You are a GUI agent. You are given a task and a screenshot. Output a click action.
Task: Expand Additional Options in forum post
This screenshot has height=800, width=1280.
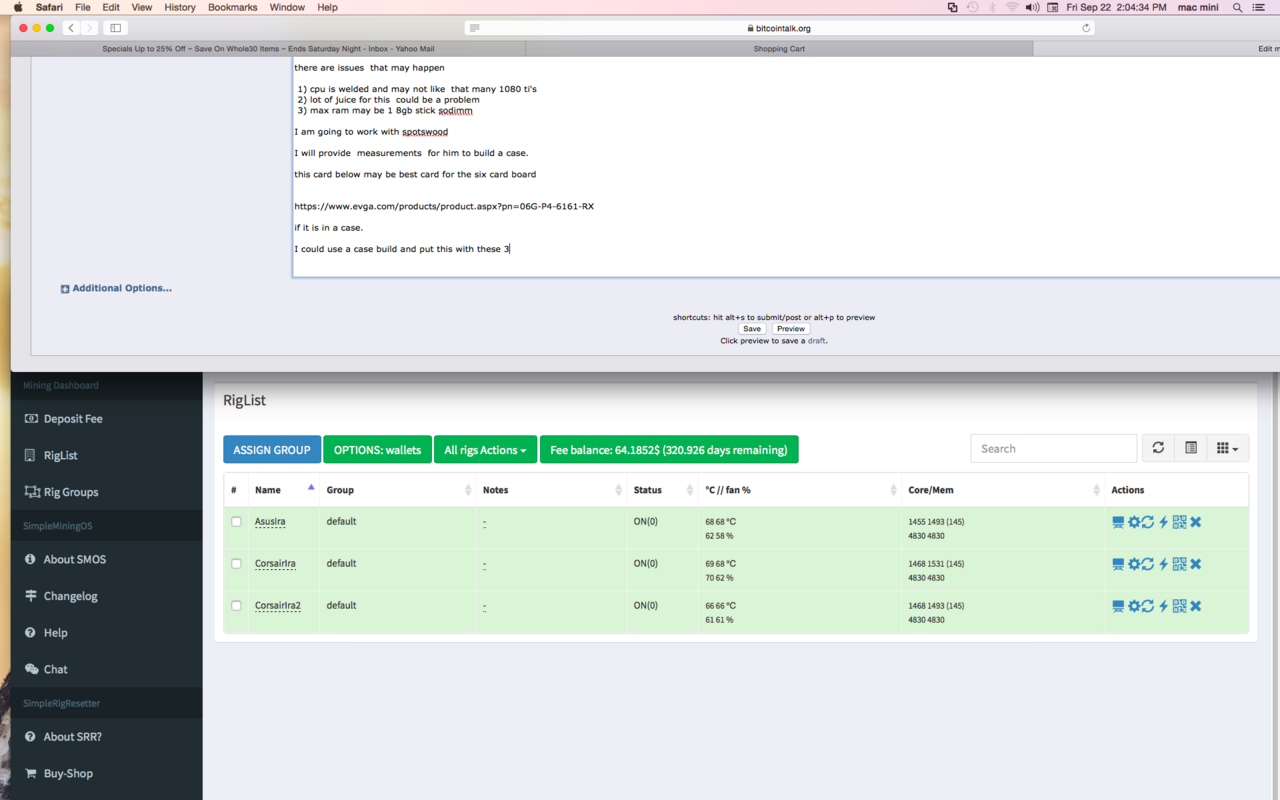click(116, 288)
